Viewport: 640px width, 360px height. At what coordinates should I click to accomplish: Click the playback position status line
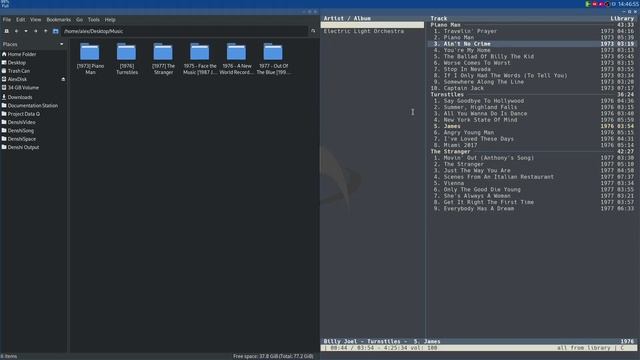(478, 348)
